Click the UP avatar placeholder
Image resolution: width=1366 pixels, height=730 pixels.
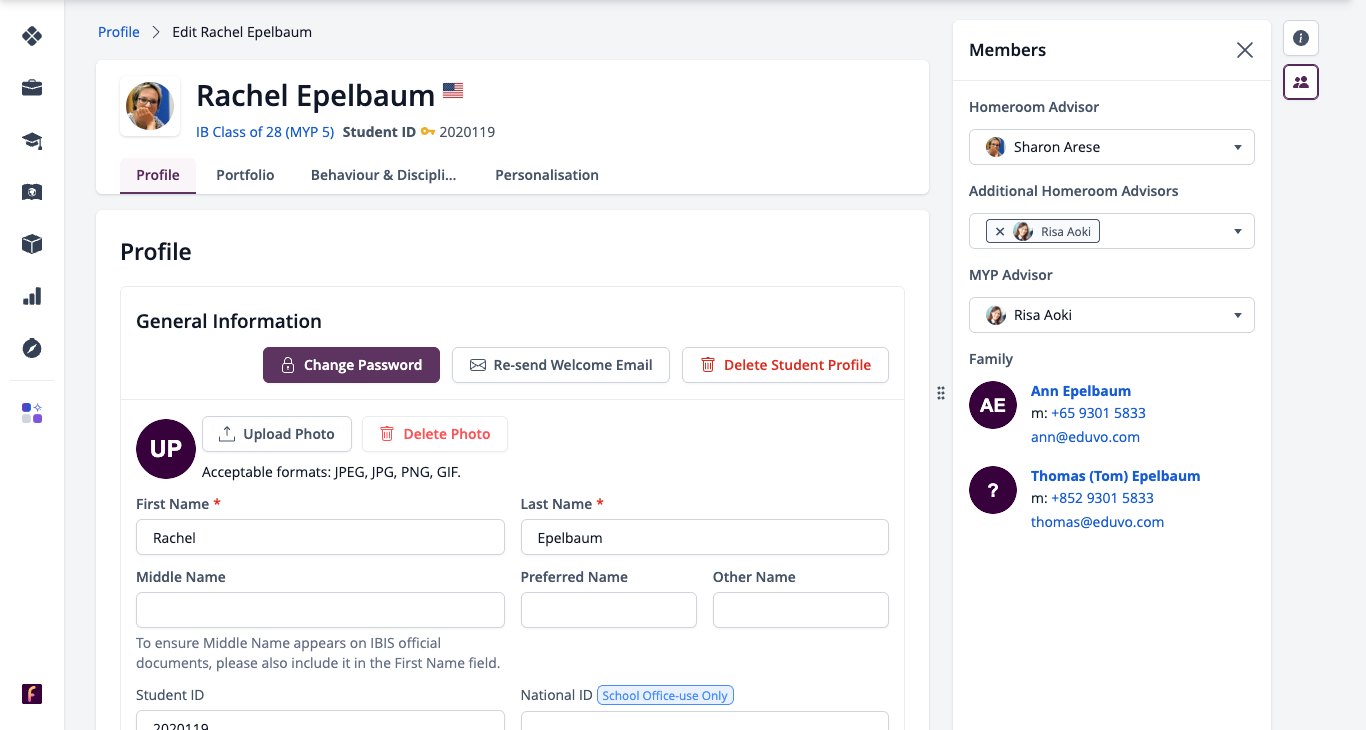point(166,449)
